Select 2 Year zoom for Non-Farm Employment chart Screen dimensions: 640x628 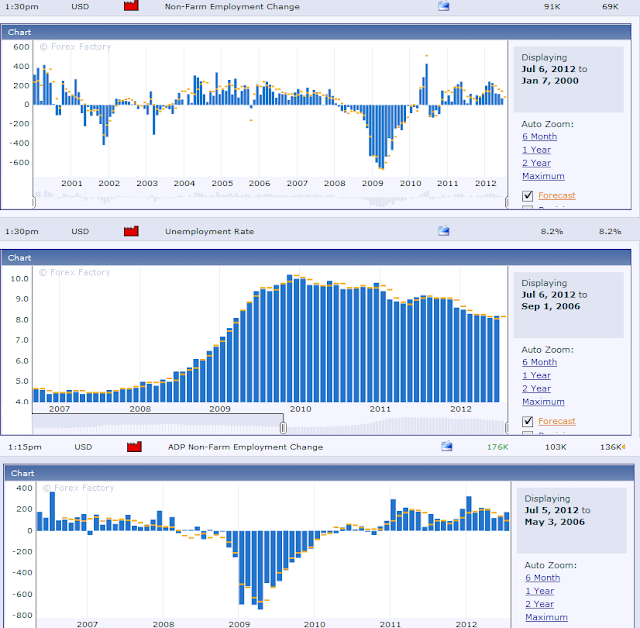(536, 163)
